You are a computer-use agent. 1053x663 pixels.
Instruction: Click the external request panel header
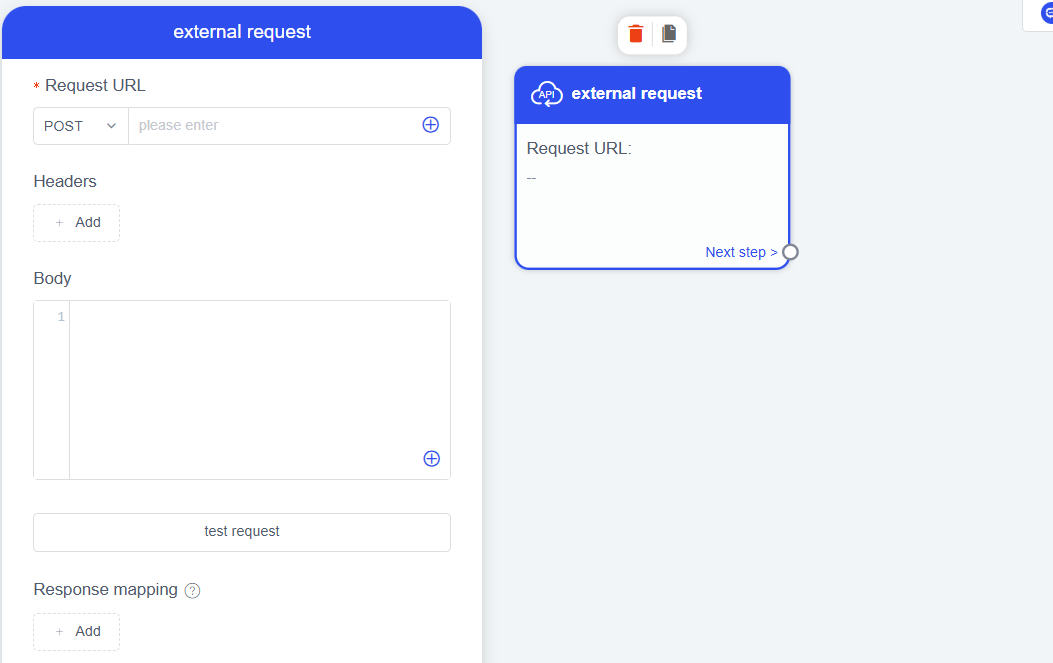tap(242, 32)
